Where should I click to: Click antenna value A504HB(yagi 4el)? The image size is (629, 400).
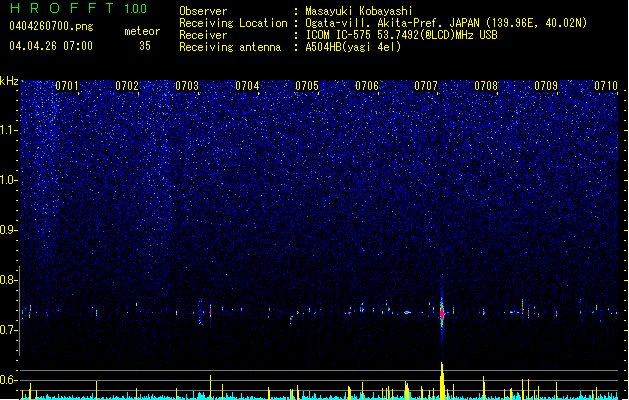point(353,47)
